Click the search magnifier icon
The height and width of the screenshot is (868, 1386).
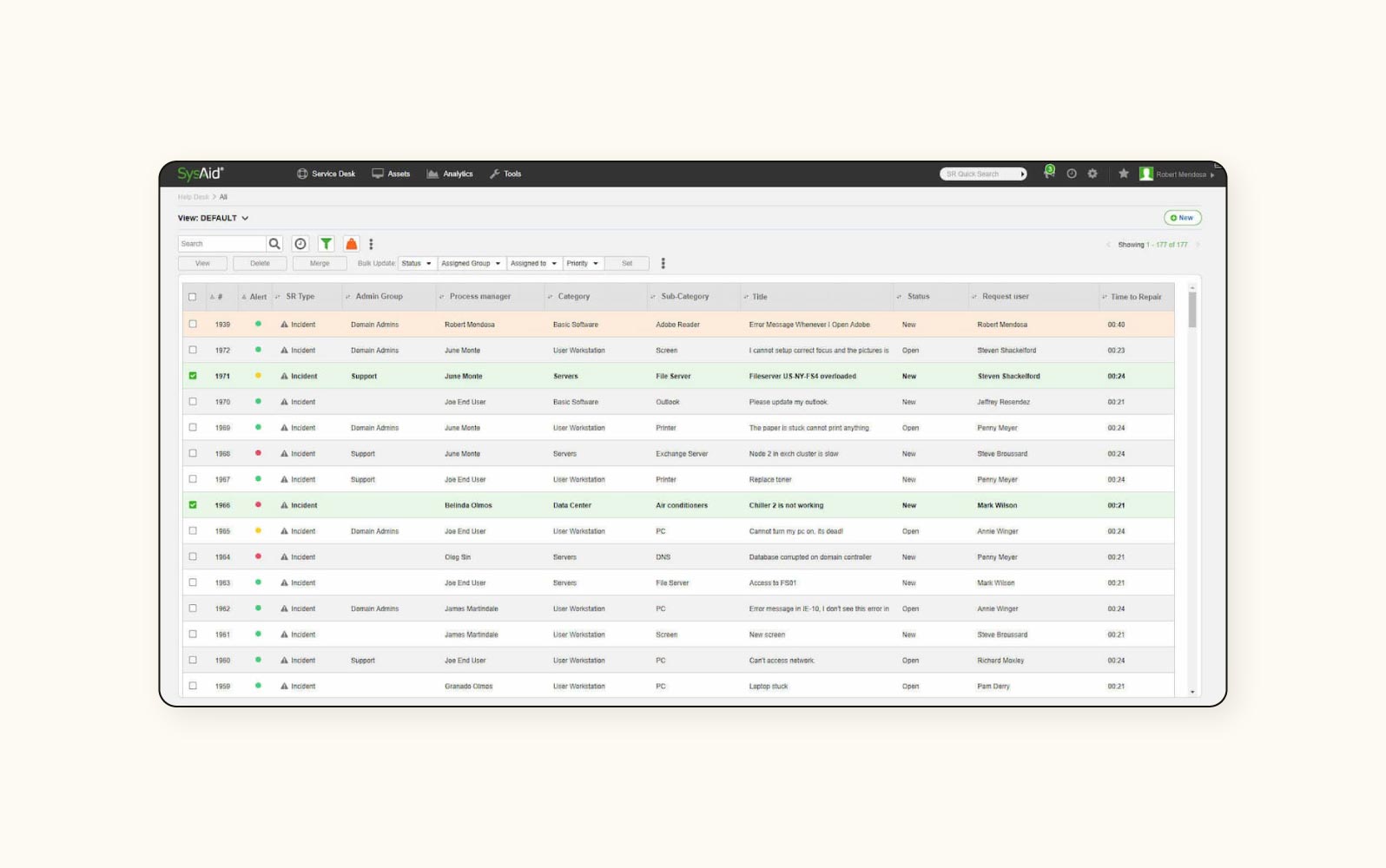[274, 244]
